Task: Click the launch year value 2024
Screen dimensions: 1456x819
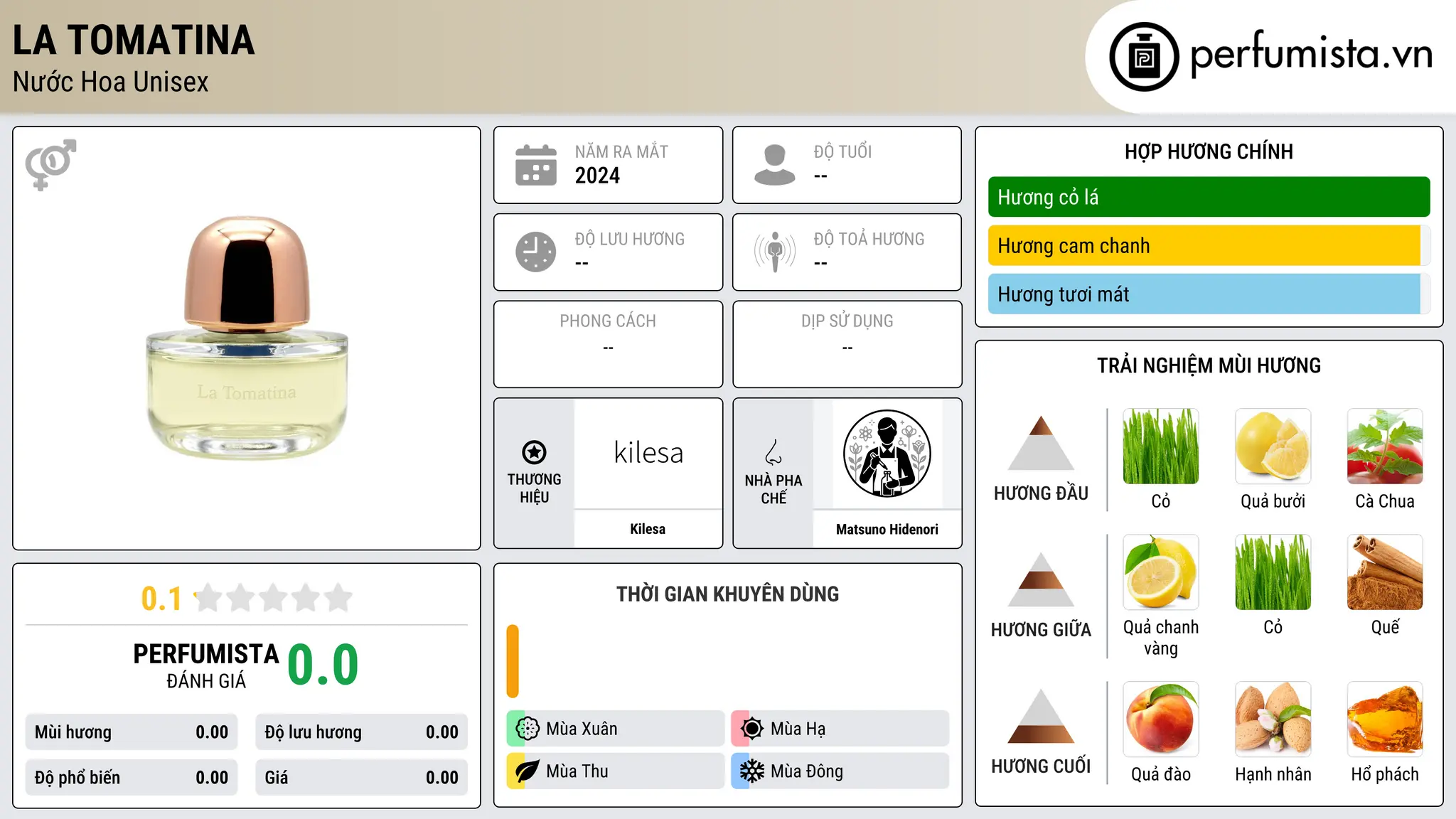Action: 597,176
